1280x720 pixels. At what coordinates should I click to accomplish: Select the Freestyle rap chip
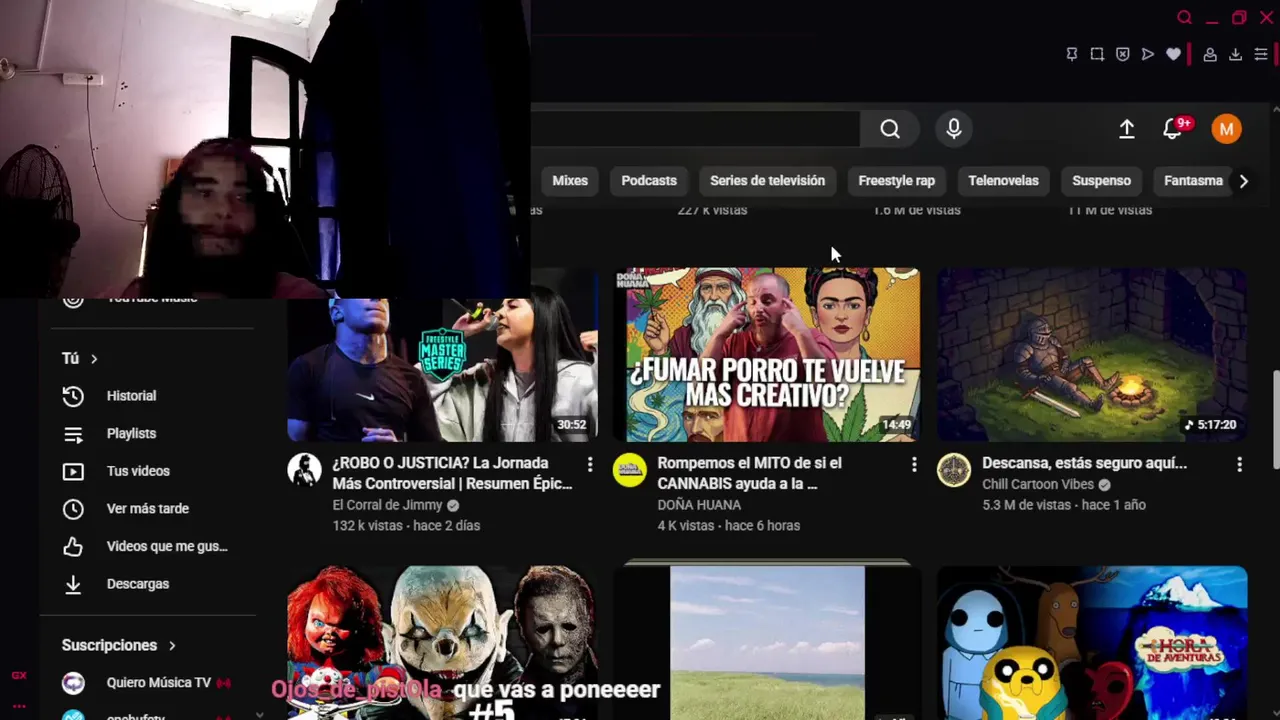[x=896, y=181]
